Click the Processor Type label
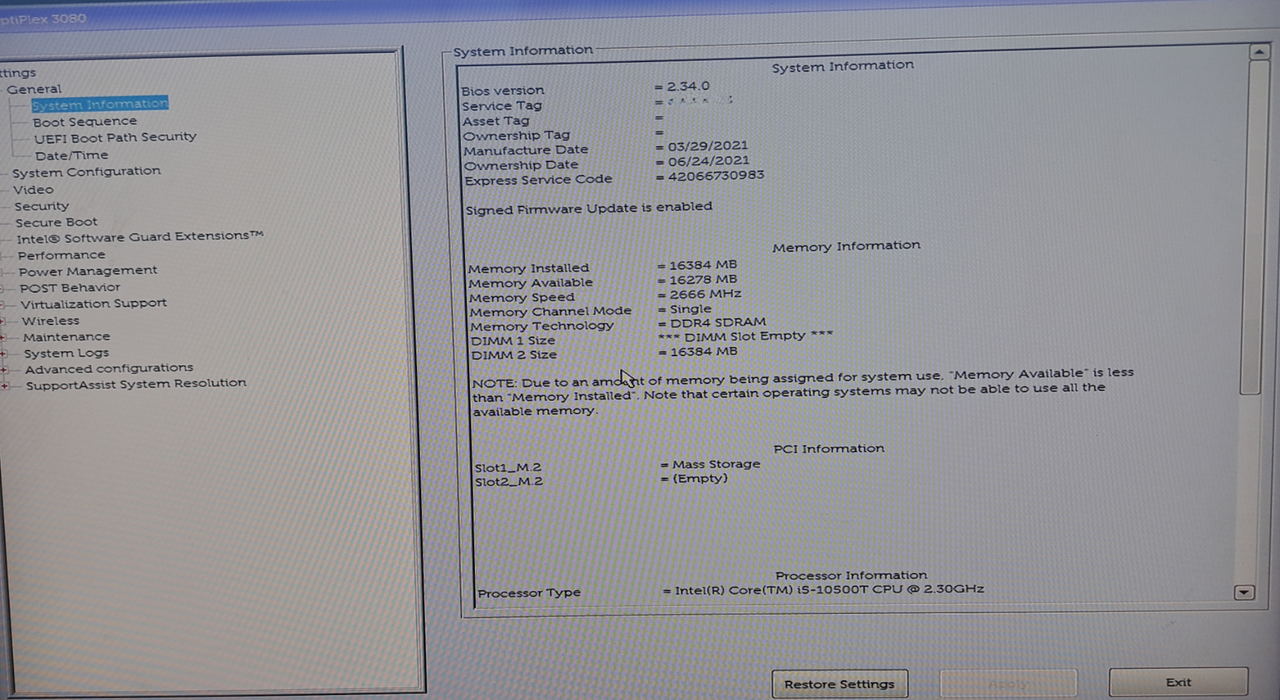 coord(529,593)
